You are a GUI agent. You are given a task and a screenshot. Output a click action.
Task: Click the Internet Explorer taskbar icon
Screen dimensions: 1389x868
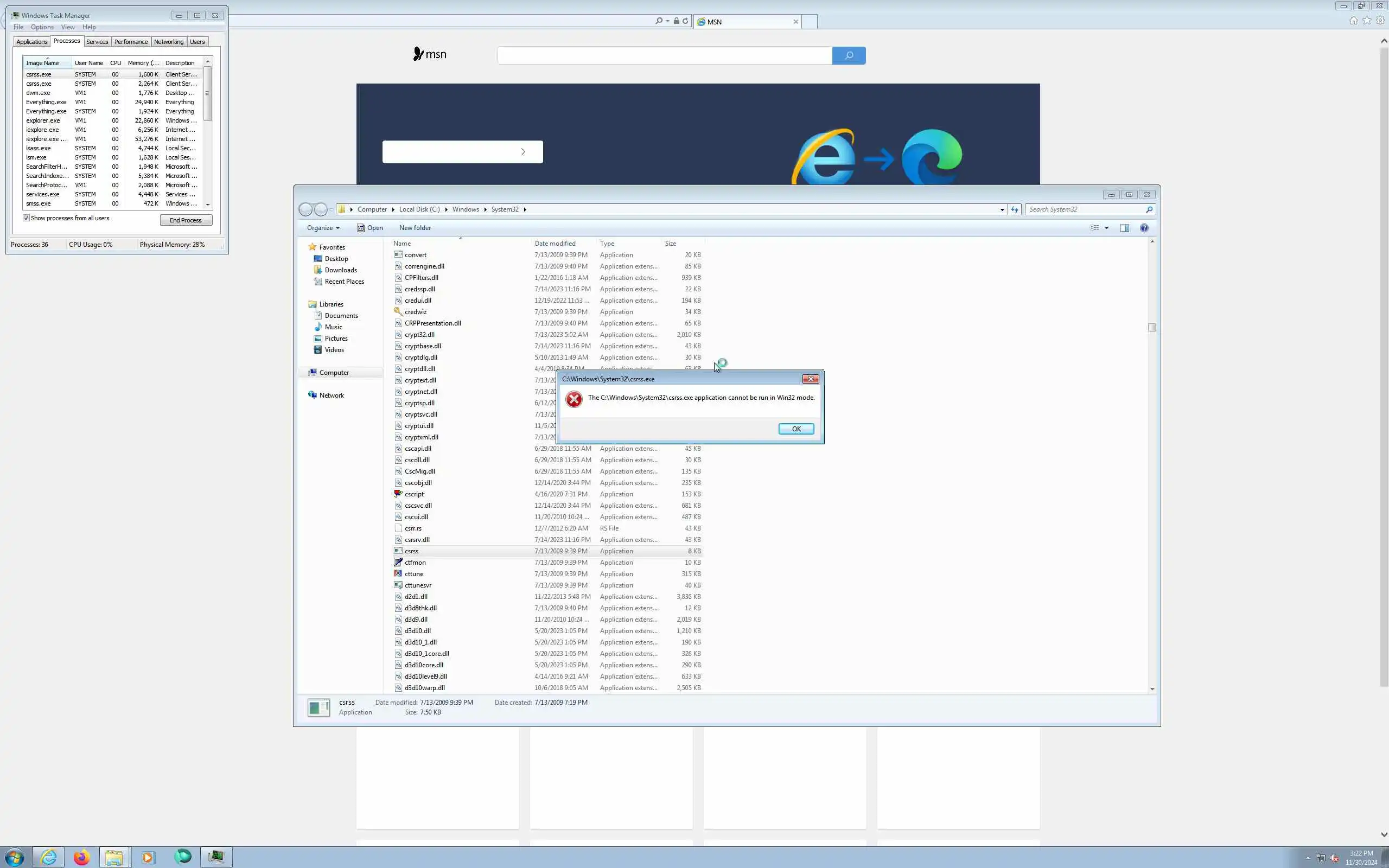pyautogui.click(x=49, y=857)
